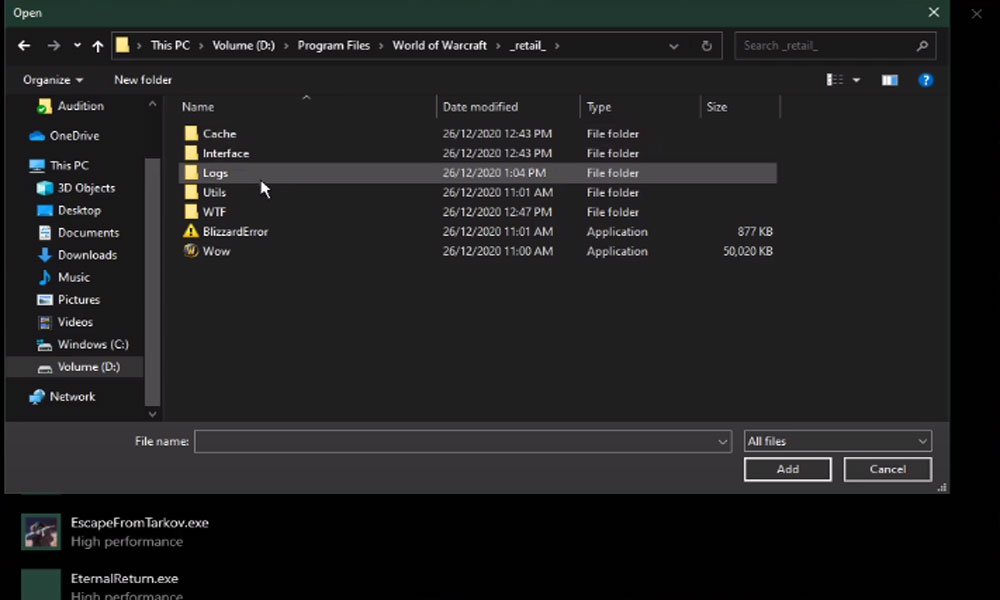The image size is (1000, 600).
Task: Create a New folder
Action: pos(143,80)
